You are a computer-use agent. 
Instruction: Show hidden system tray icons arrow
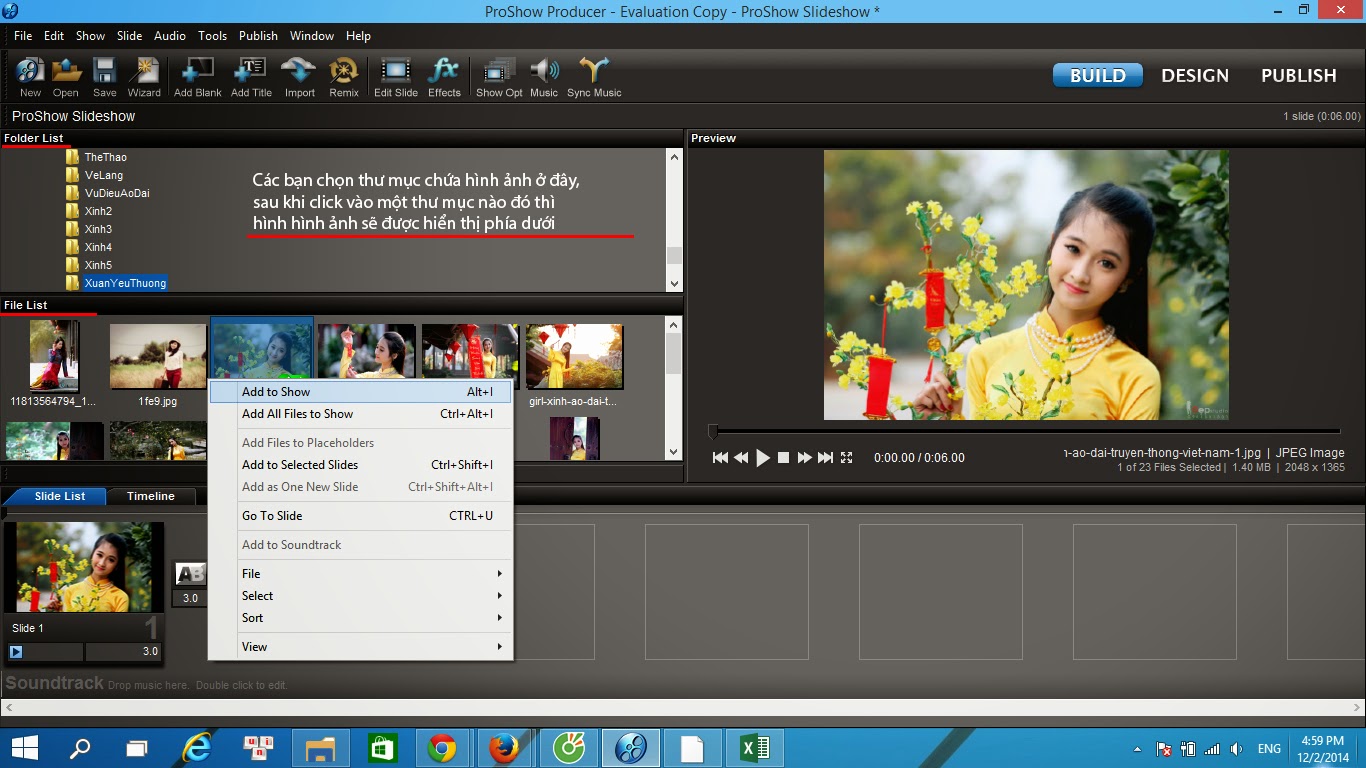(x=1137, y=749)
